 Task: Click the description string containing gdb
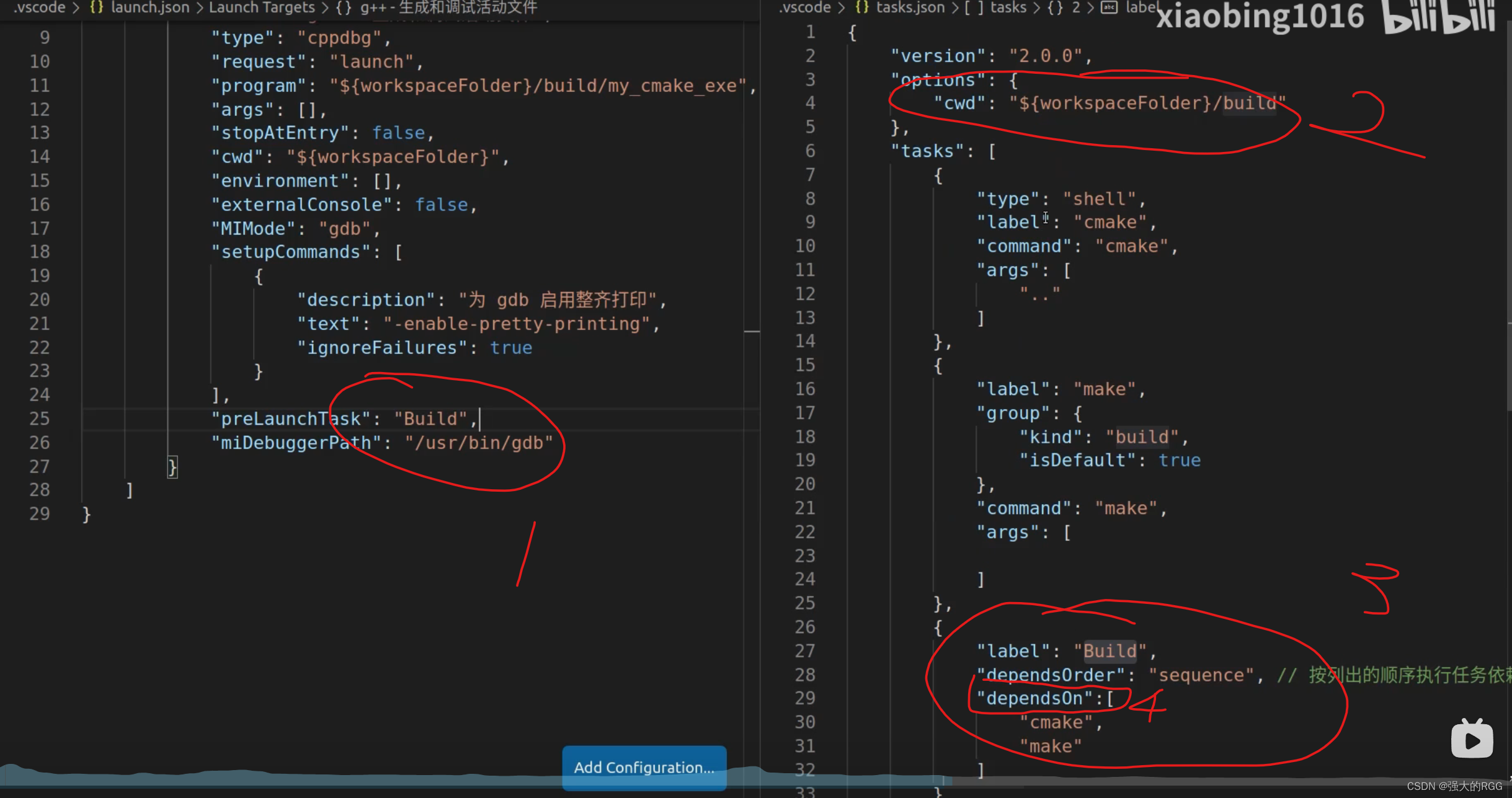pos(558,300)
